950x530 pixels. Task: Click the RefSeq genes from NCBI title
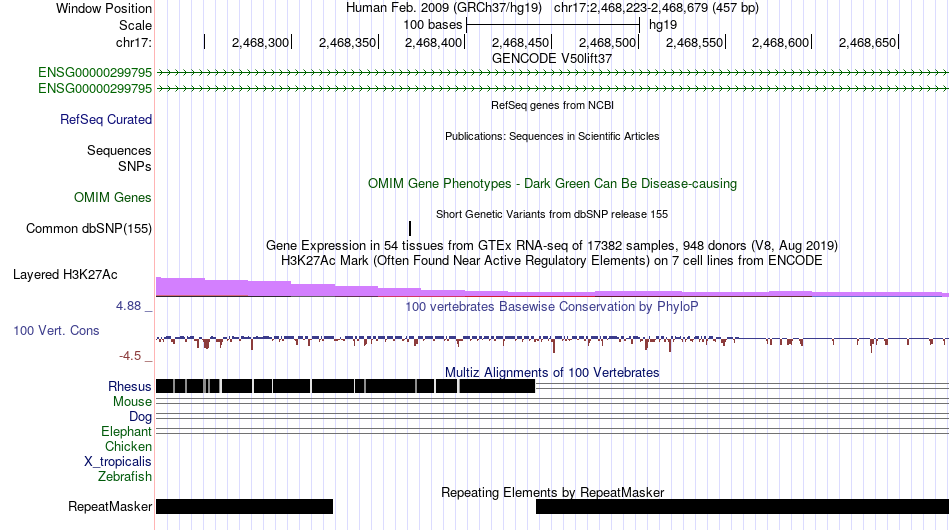[x=552, y=105]
